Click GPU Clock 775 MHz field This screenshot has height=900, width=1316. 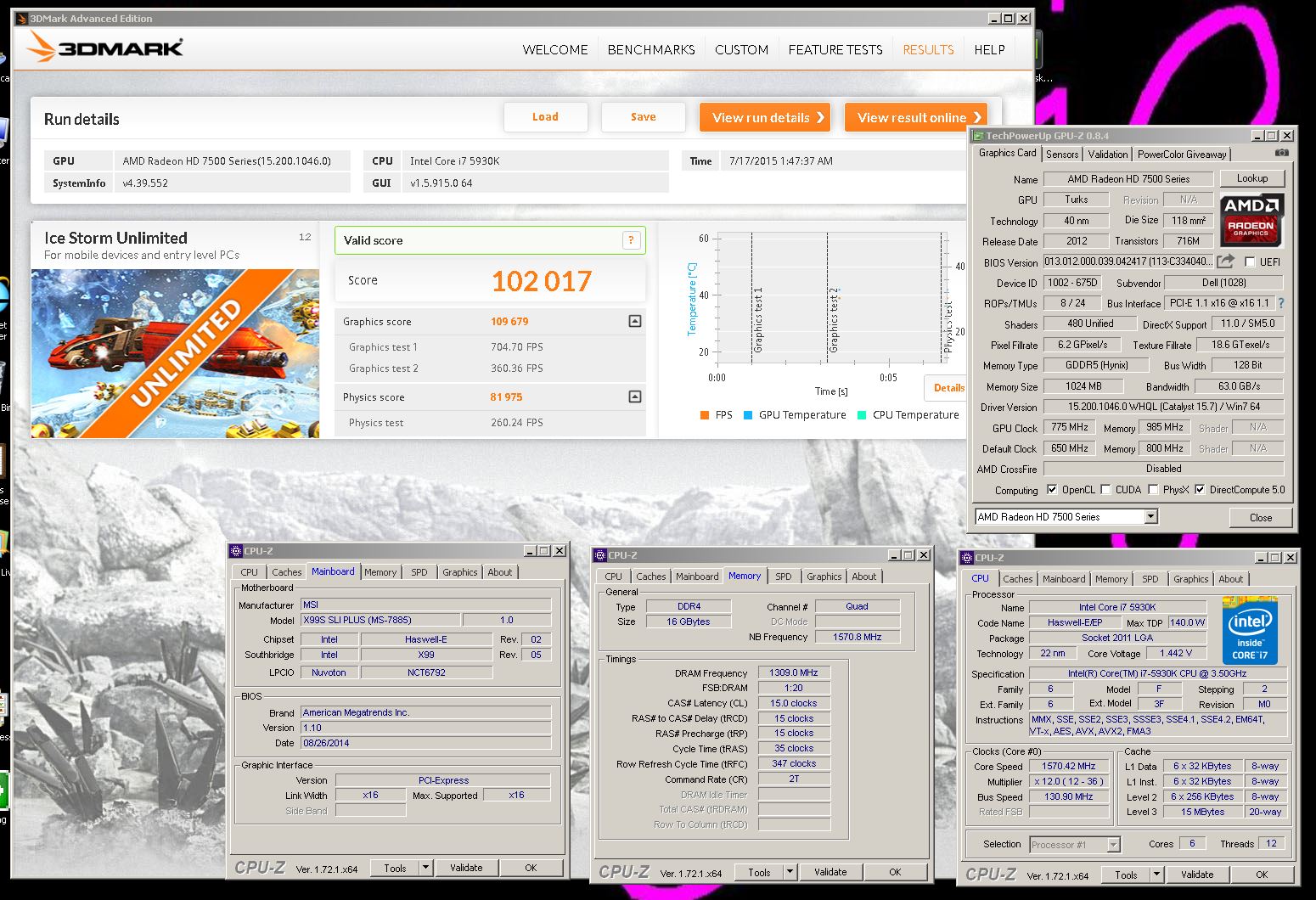(x=1070, y=427)
